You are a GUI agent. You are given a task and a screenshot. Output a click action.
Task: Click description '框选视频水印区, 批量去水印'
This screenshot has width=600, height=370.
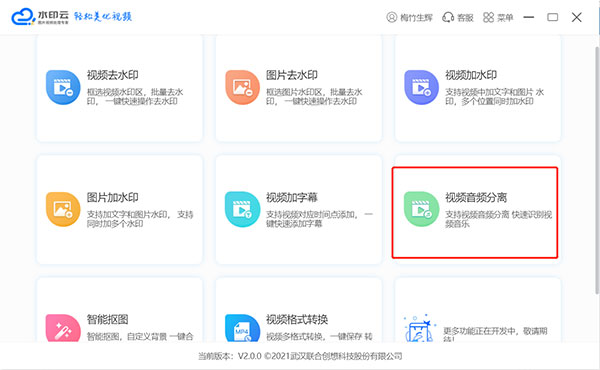pyautogui.click(x=135, y=96)
